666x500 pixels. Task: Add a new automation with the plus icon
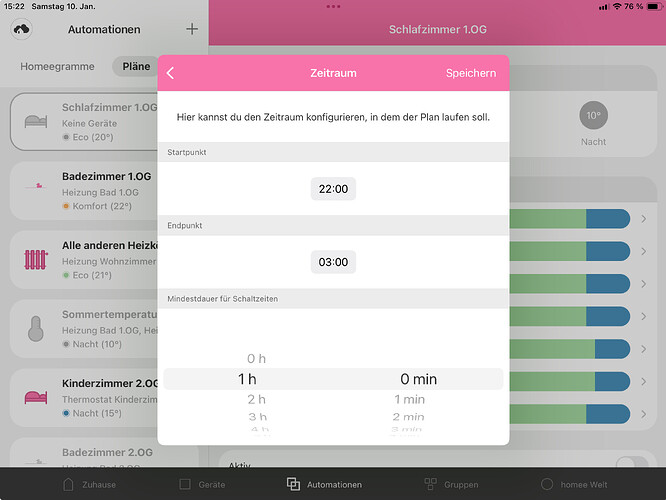coord(192,29)
